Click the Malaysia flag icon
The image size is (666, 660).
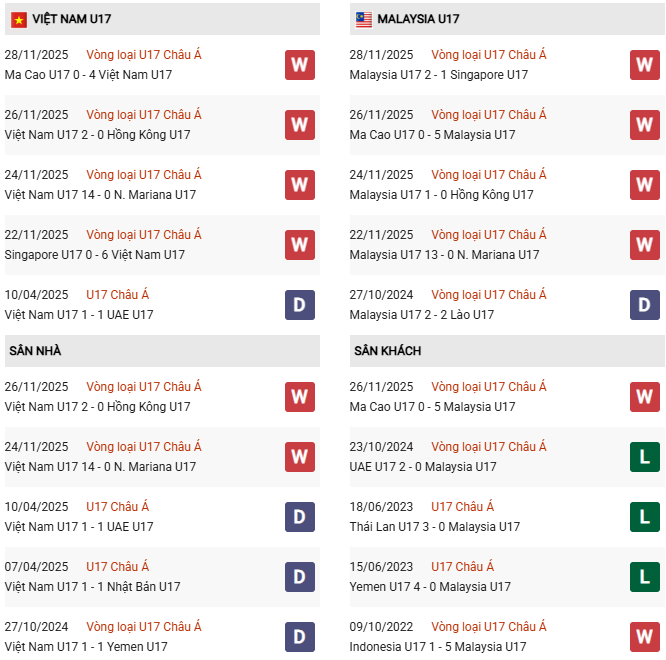tap(363, 19)
